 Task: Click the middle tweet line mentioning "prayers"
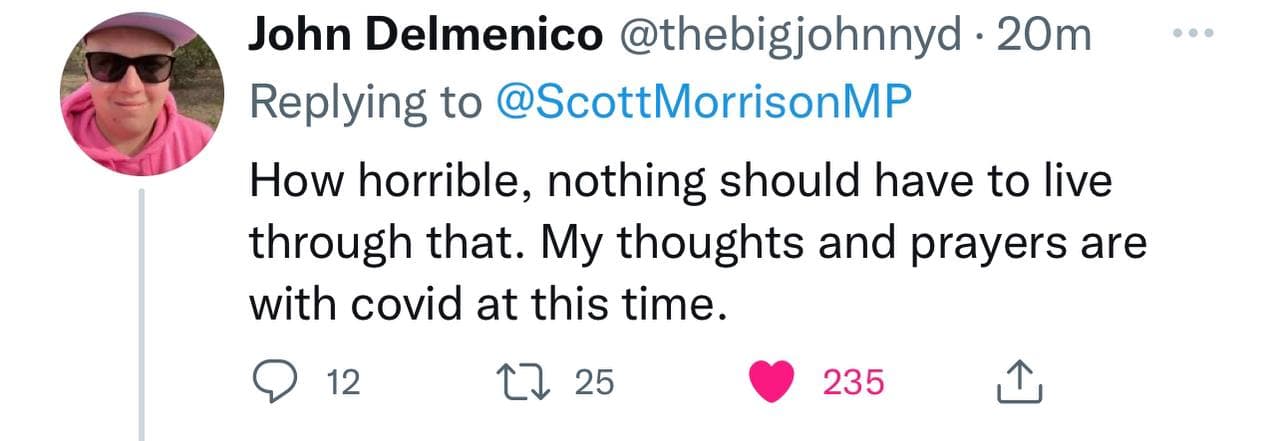pyautogui.click(x=697, y=243)
